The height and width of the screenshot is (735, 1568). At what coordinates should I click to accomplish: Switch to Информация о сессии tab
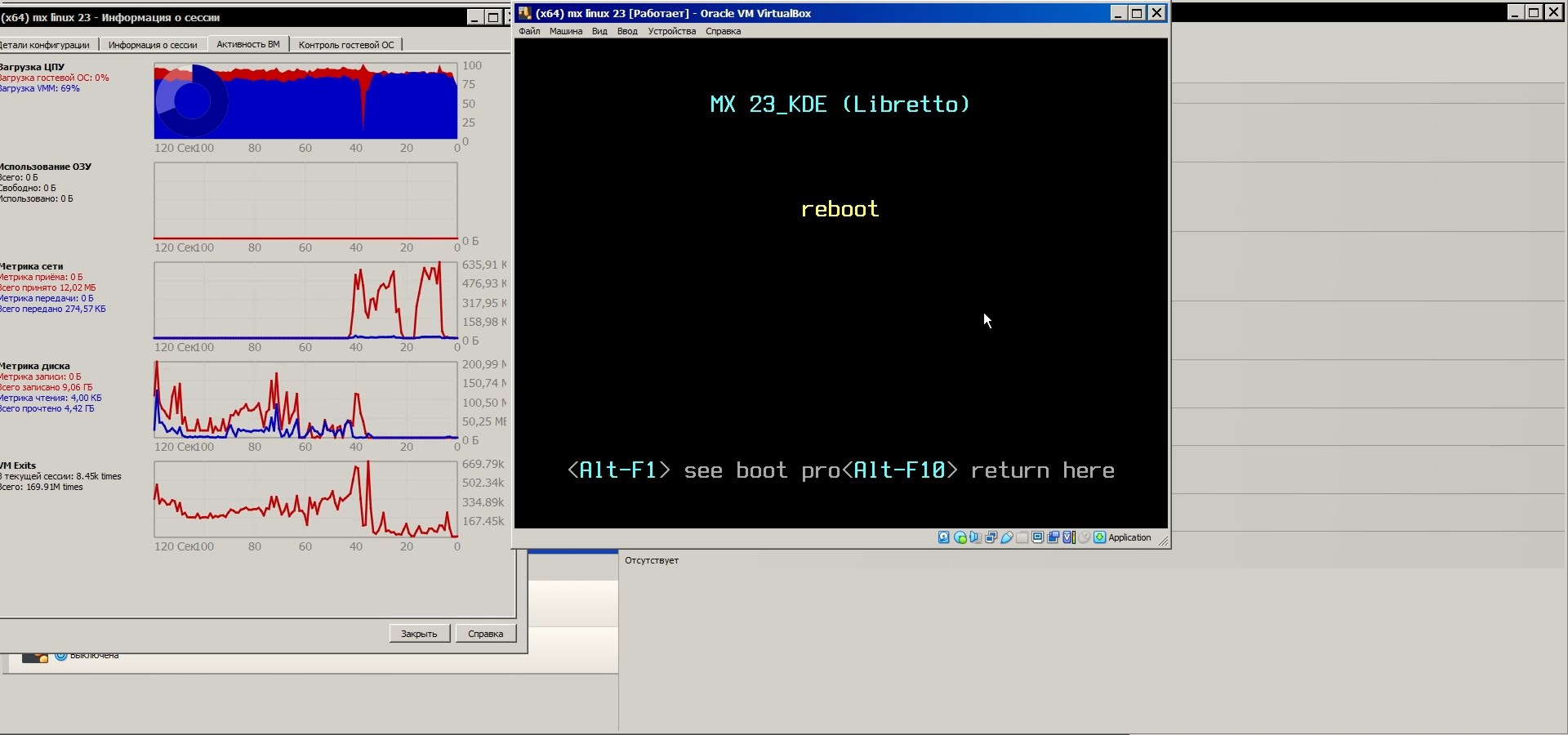click(x=153, y=45)
